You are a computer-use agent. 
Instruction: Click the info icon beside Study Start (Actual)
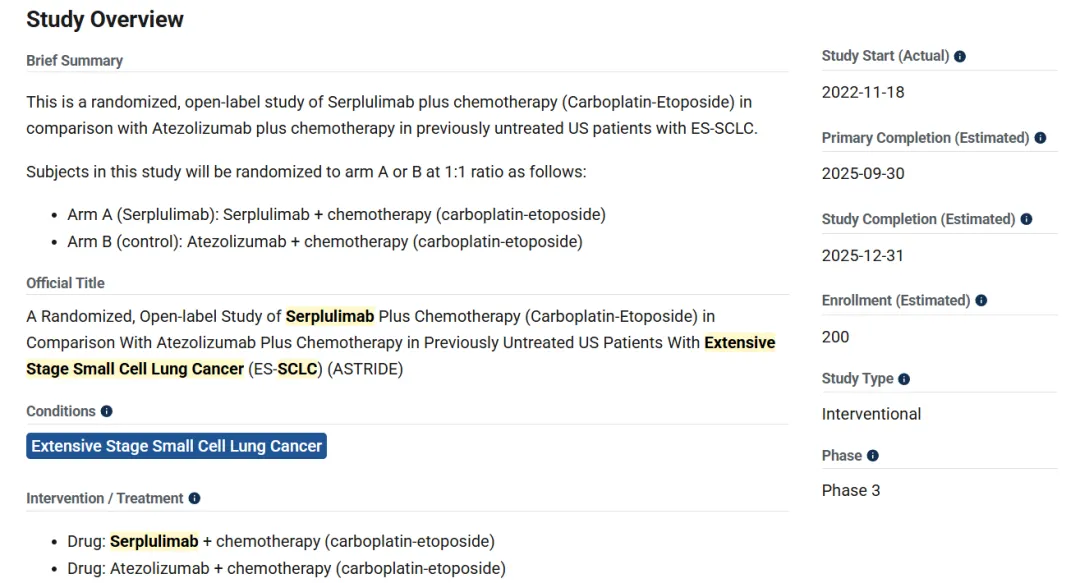(960, 57)
